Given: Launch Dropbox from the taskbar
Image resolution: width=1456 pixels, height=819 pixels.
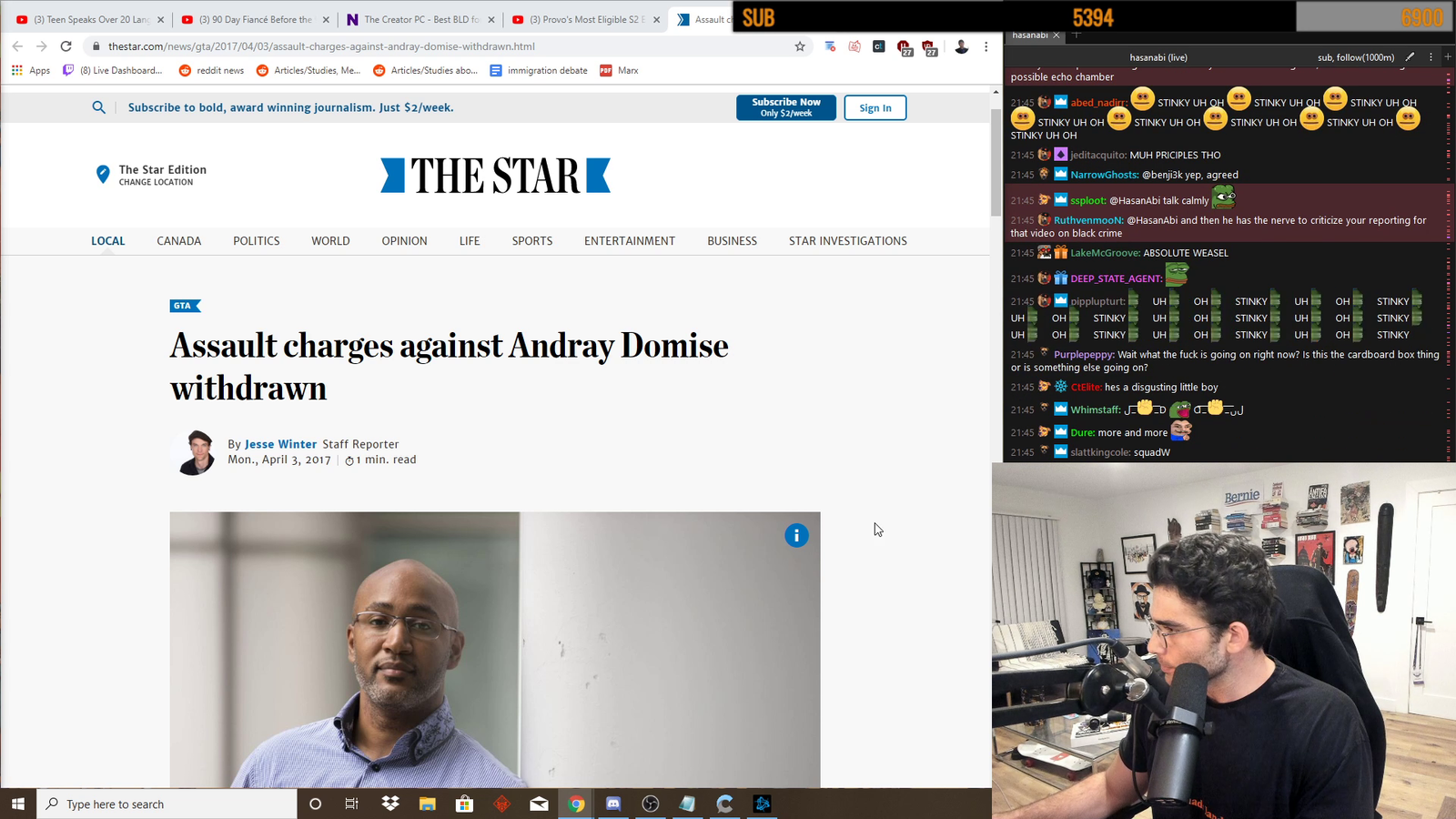Looking at the screenshot, I should coord(390,804).
